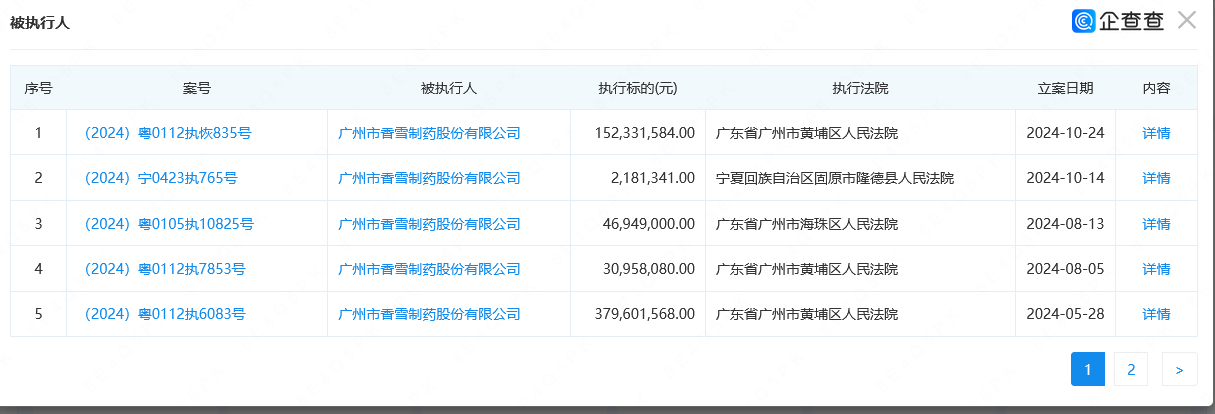Select amount 2,181,341.00
The height and width of the screenshot is (414, 1215).
tap(652, 178)
